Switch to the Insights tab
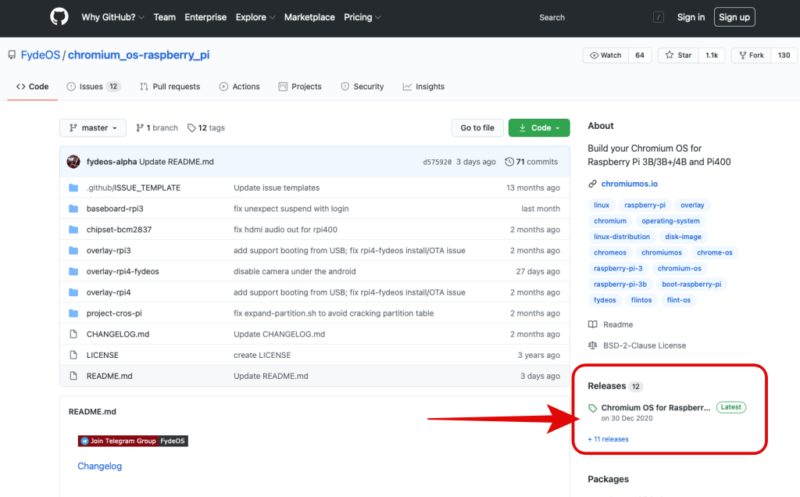The height and width of the screenshot is (497, 800). pos(423,87)
